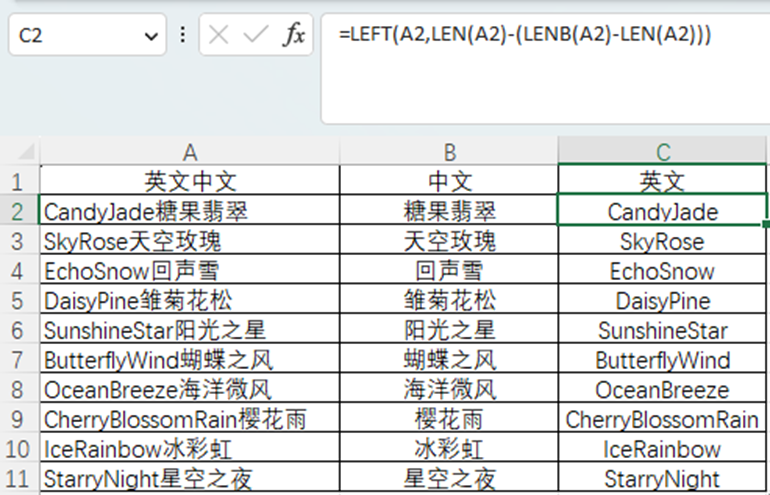Select cell SunshineStar in column C
Screen dimensions: 770x495
pyautogui.click(x=662, y=330)
